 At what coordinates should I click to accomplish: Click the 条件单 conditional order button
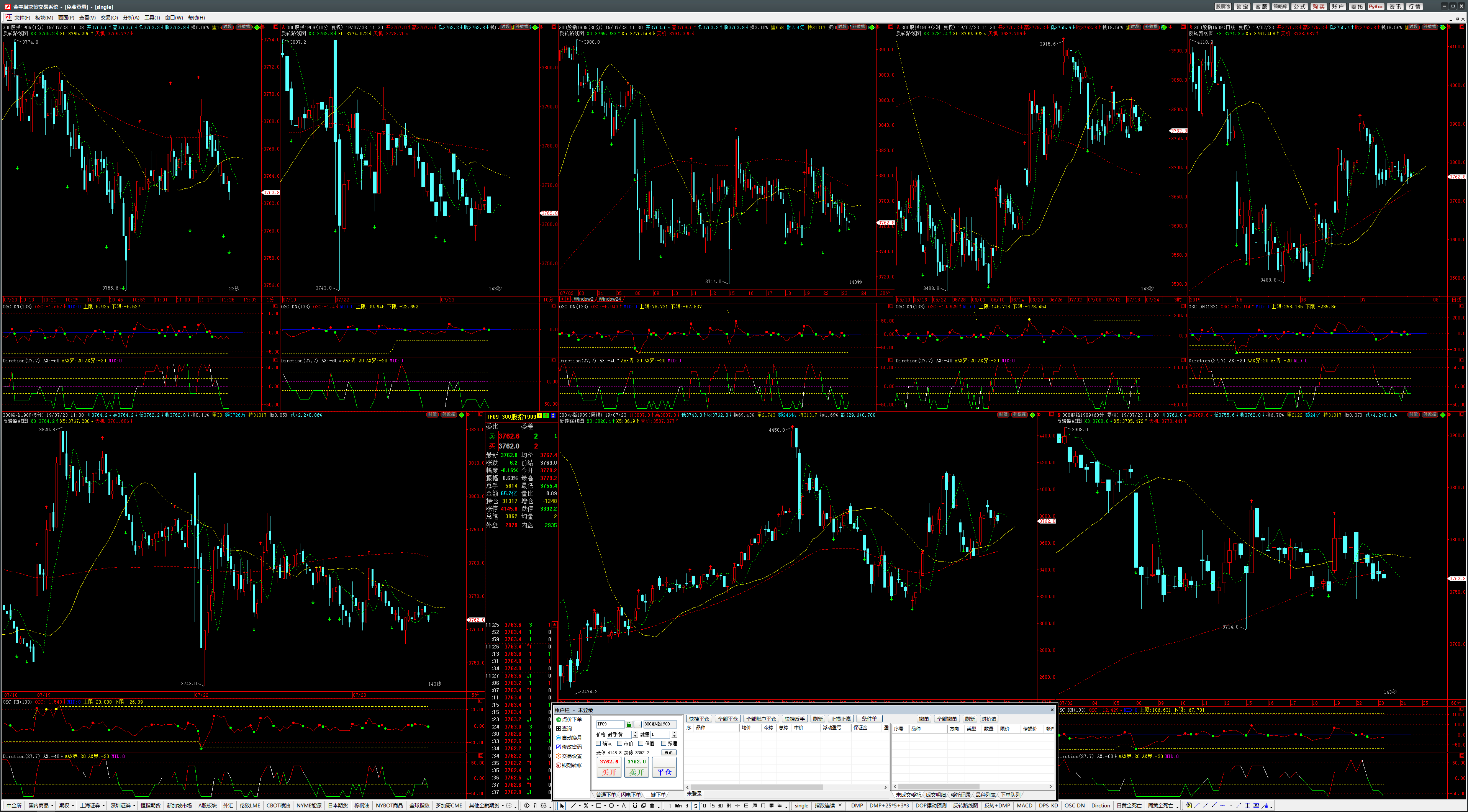pyautogui.click(x=870, y=719)
